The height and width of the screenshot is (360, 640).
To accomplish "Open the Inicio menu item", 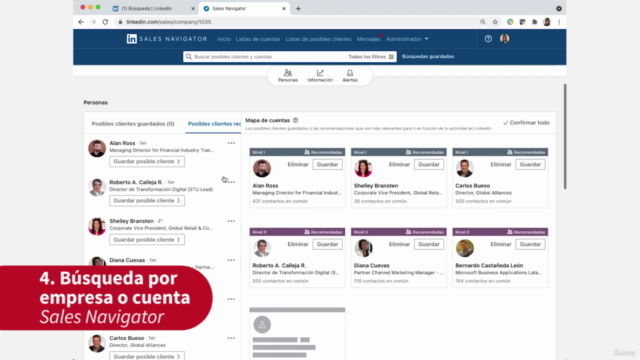I will point(224,39).
